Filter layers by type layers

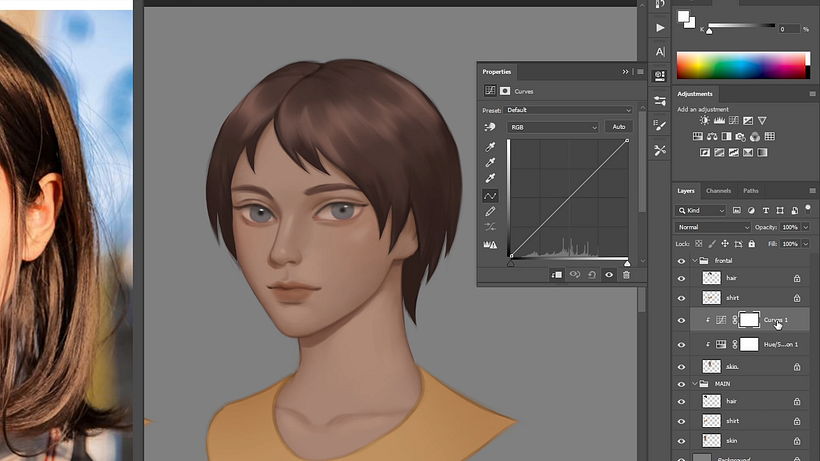tap(766, 211)
